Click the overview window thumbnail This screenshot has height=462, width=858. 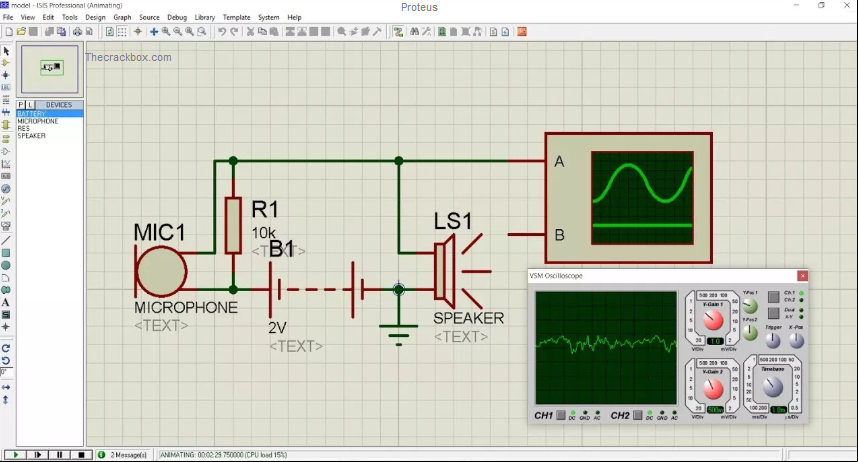coord(50,69)
